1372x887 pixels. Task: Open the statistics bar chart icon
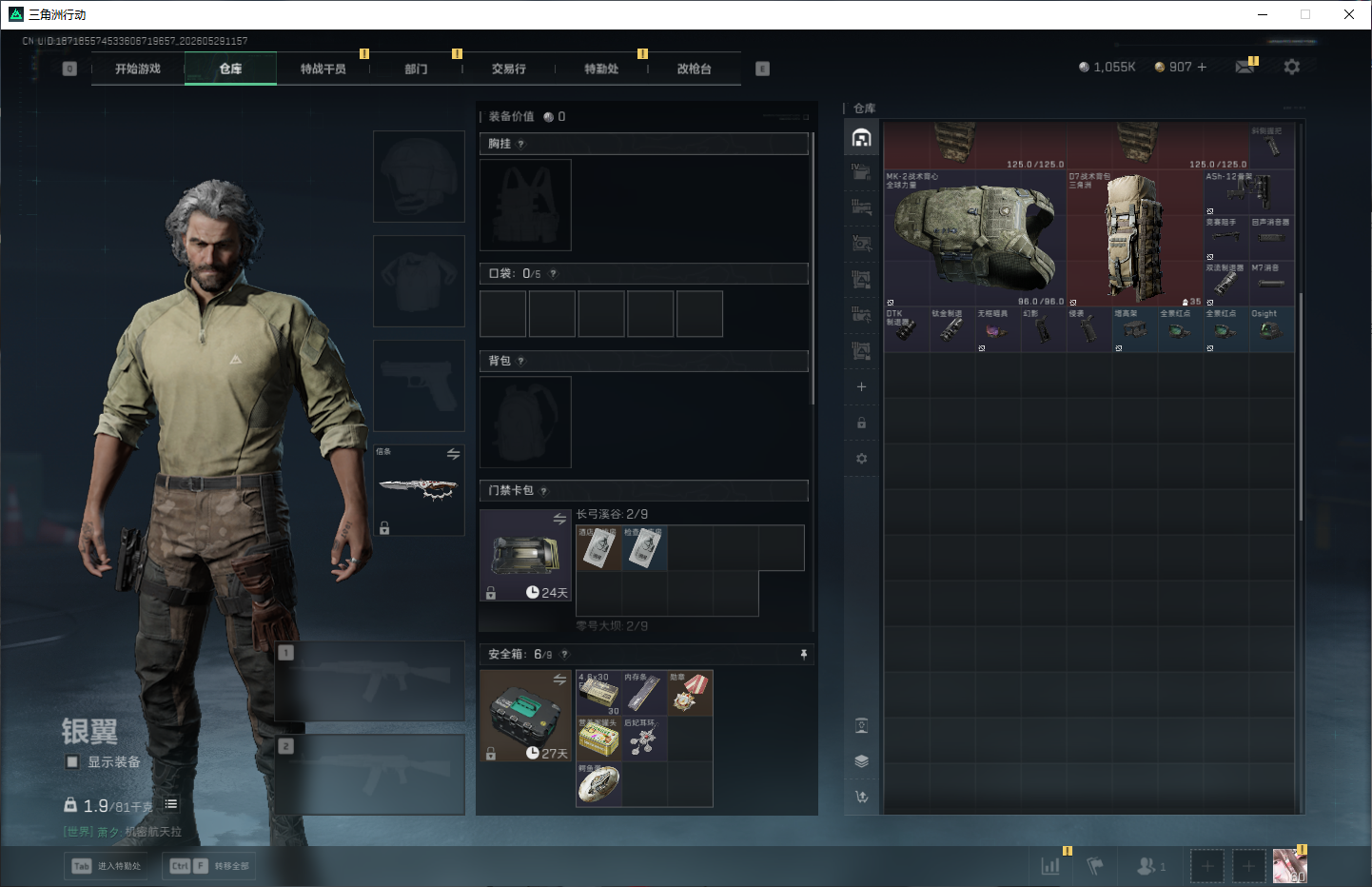tap(1050, 866)
